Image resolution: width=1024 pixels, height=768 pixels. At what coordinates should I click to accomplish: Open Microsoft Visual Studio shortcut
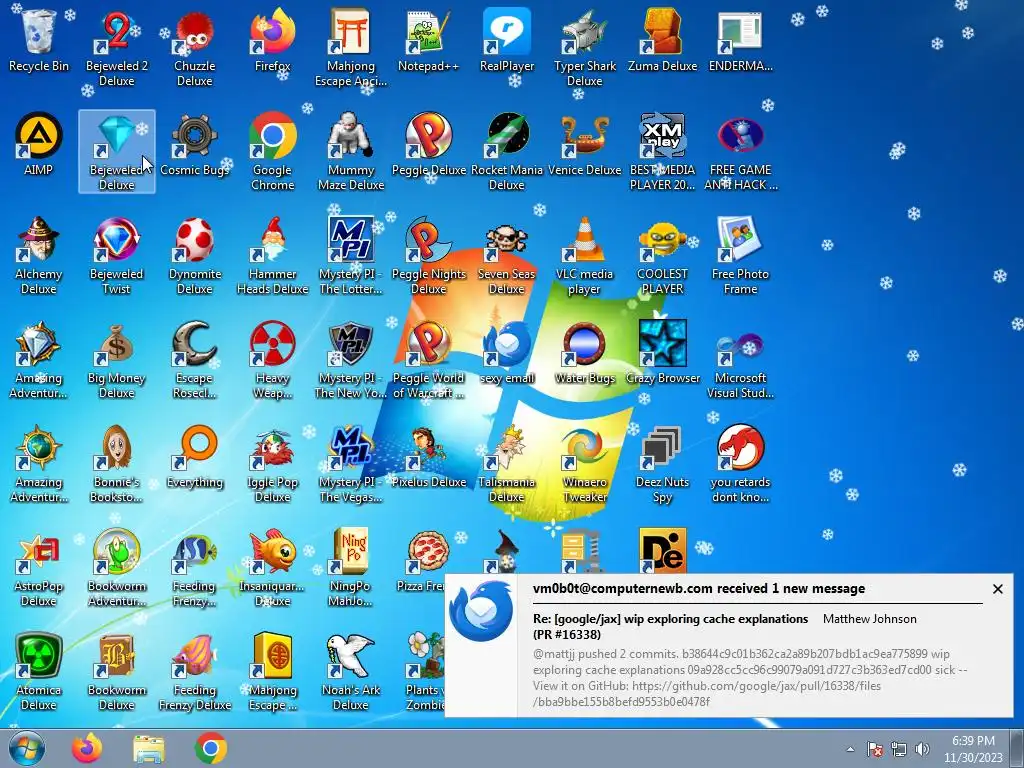coord(741,359)
